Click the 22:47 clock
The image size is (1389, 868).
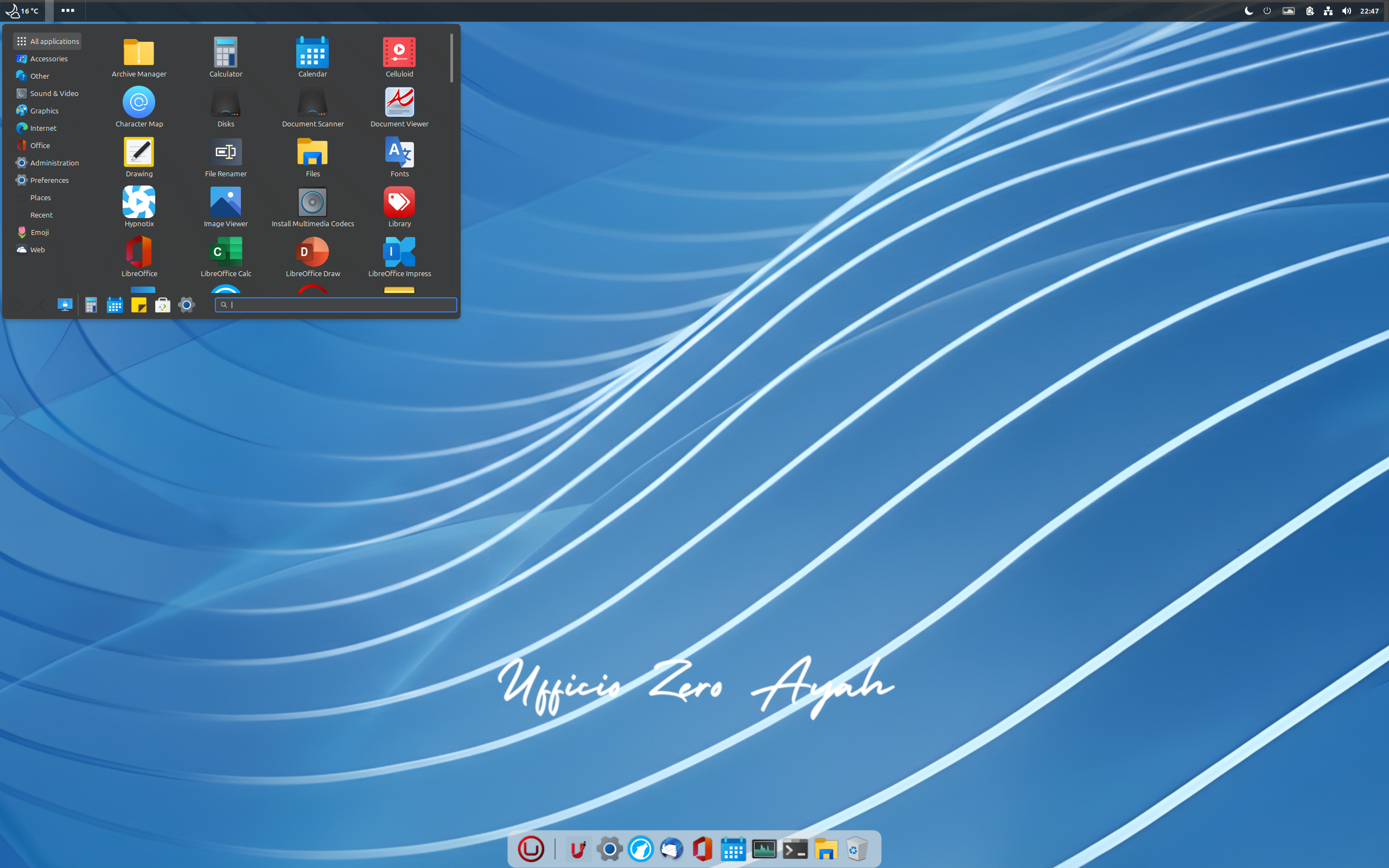click(1369, 11)
